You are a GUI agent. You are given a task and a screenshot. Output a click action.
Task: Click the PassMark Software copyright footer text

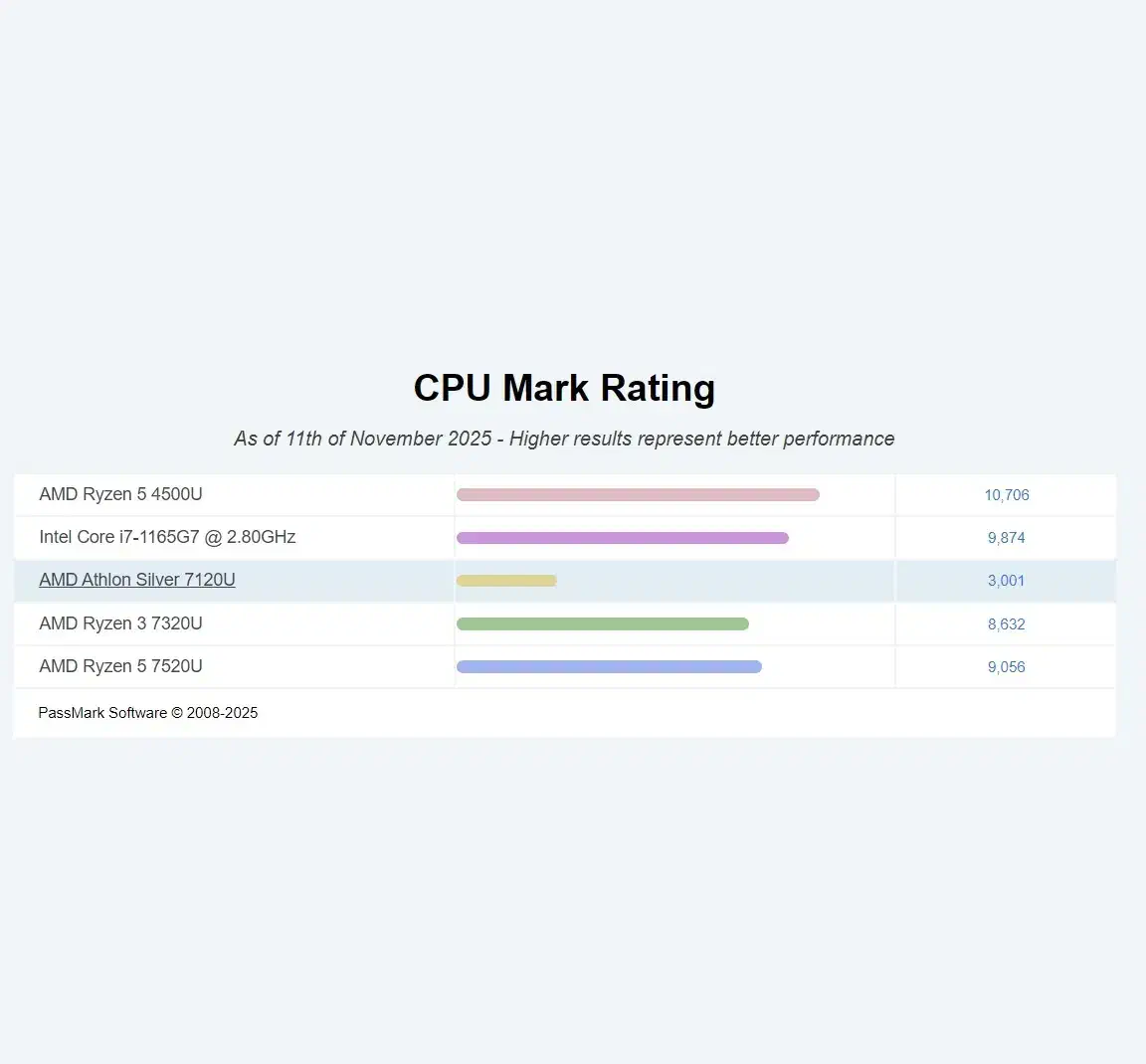coord(148,713)
